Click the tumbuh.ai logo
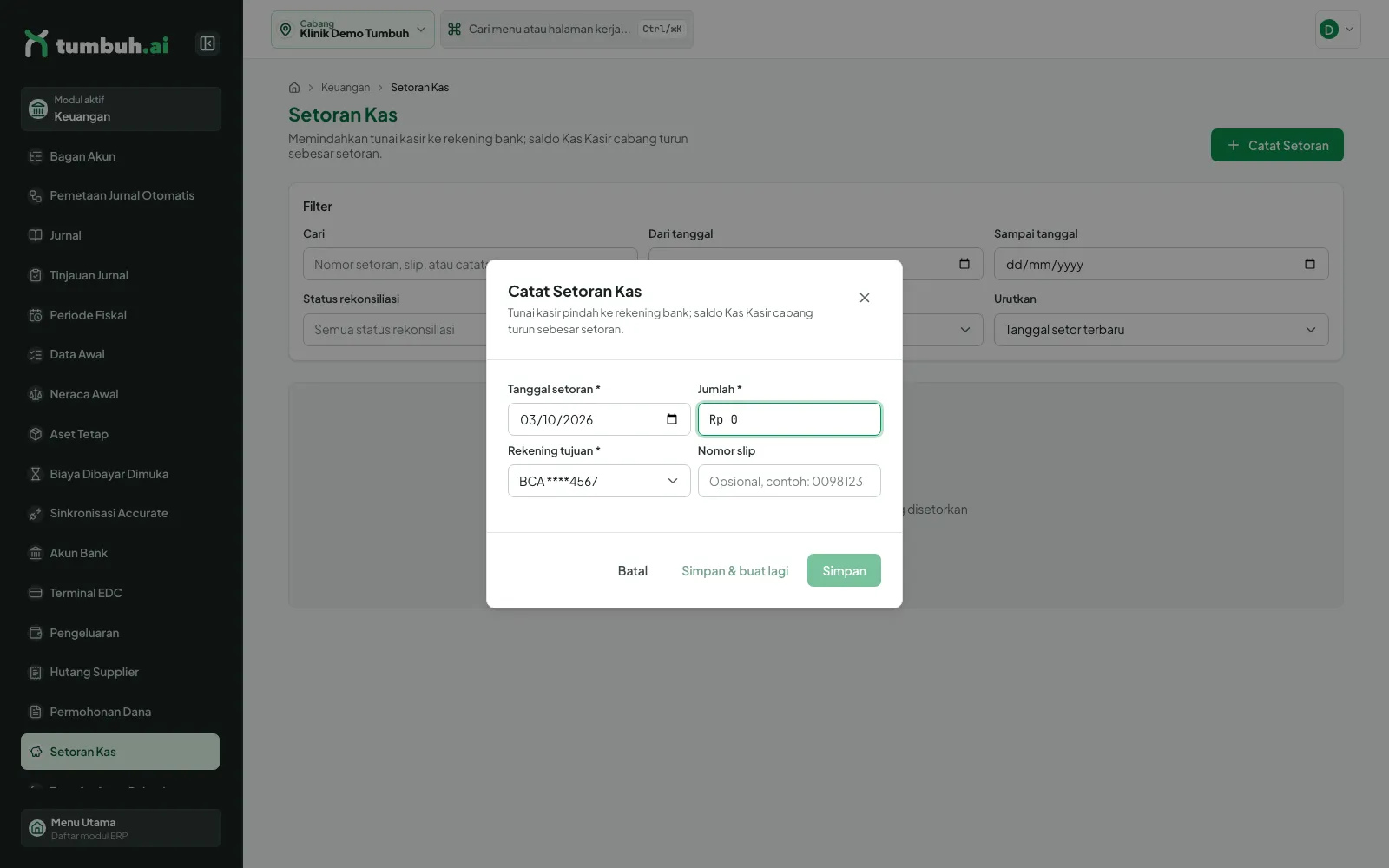 (96, 44)
